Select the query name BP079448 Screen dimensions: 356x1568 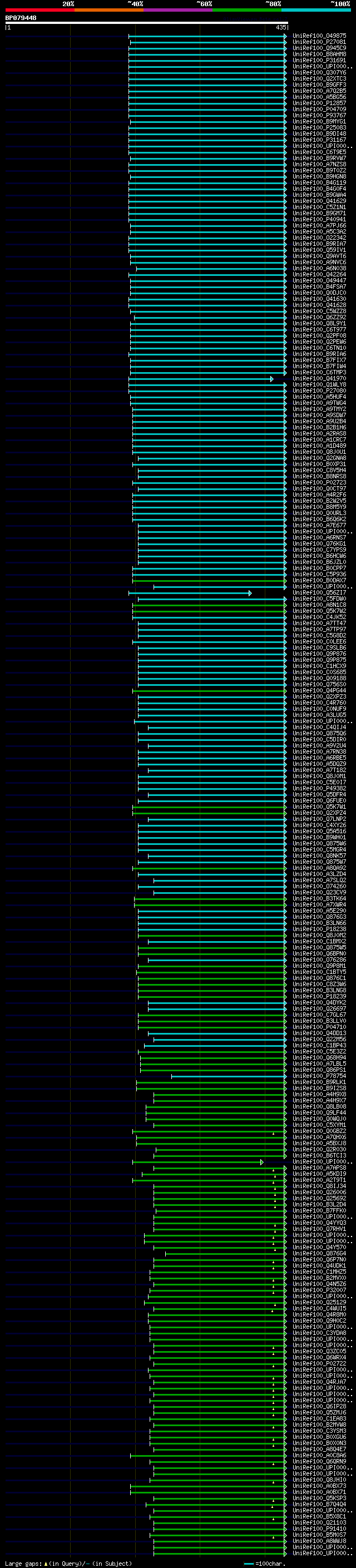tap(21, 18)
